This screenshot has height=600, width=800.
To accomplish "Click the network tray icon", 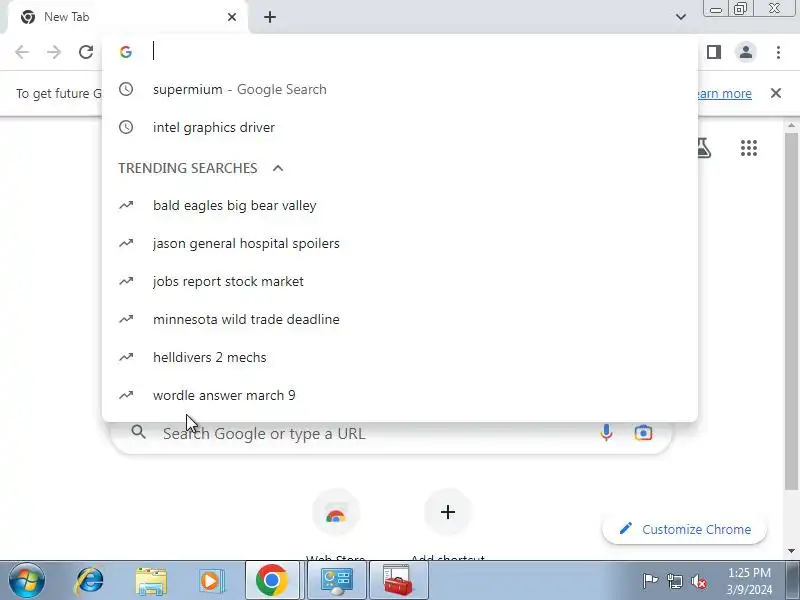I will tap(675, 581).
